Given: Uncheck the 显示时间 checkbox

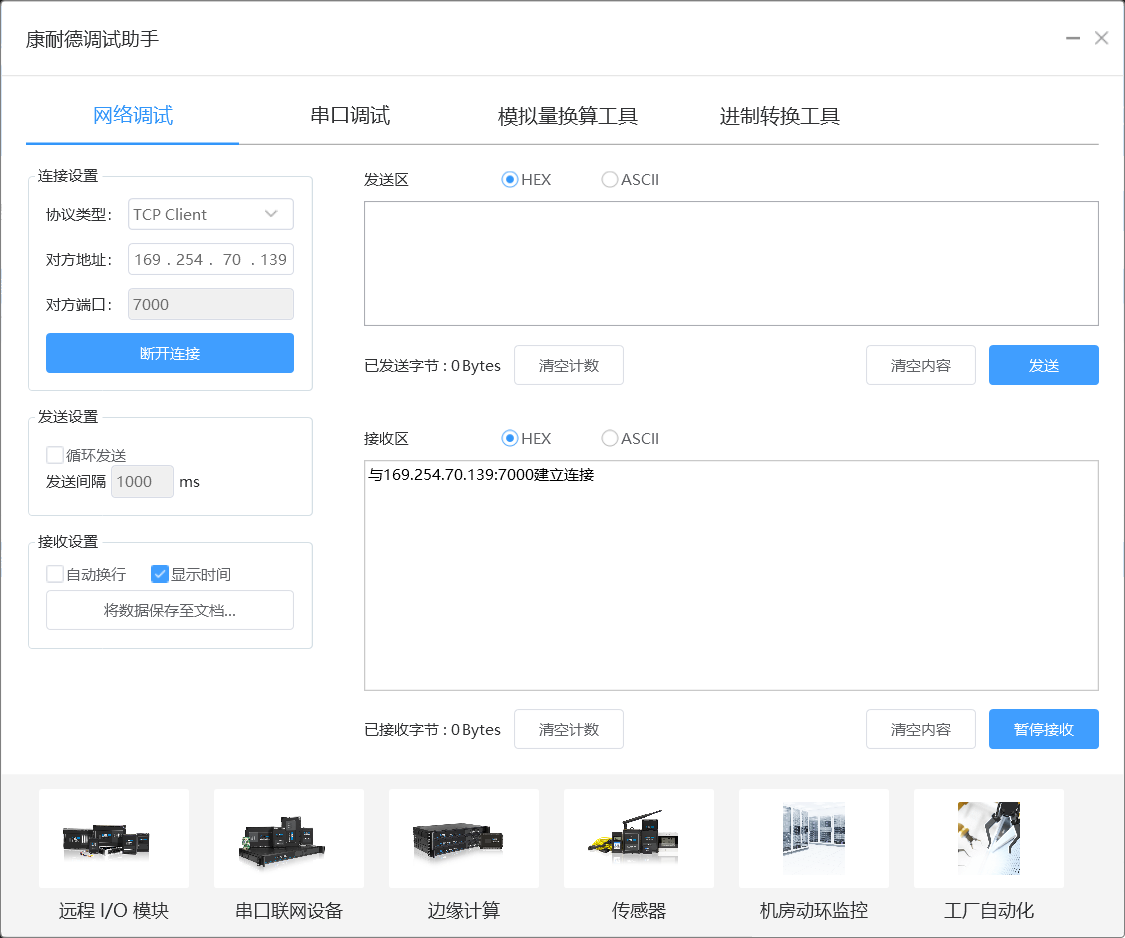Looking at the screenshot, I should click(159, 574).
